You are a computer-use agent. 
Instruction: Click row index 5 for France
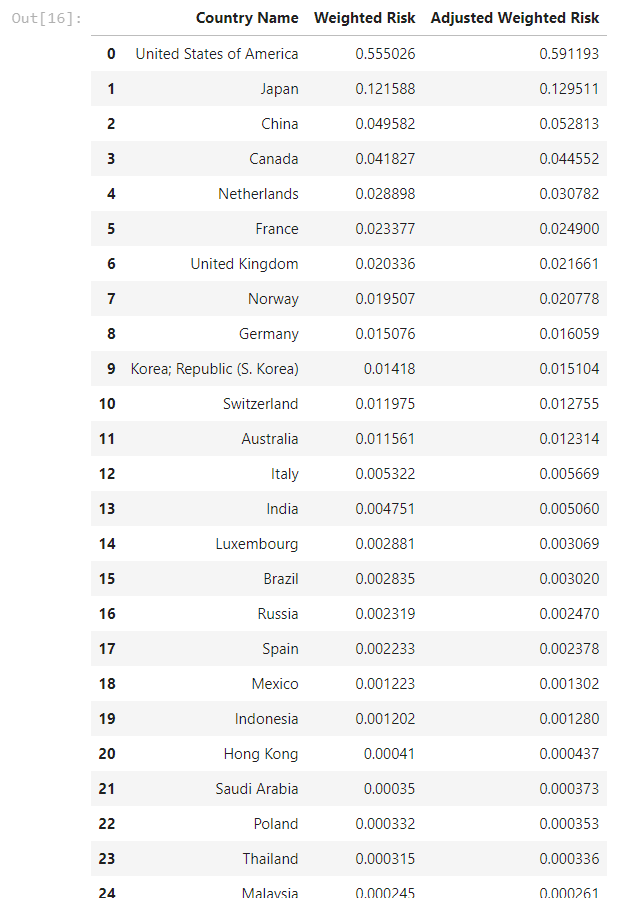[x=111, y=229]
